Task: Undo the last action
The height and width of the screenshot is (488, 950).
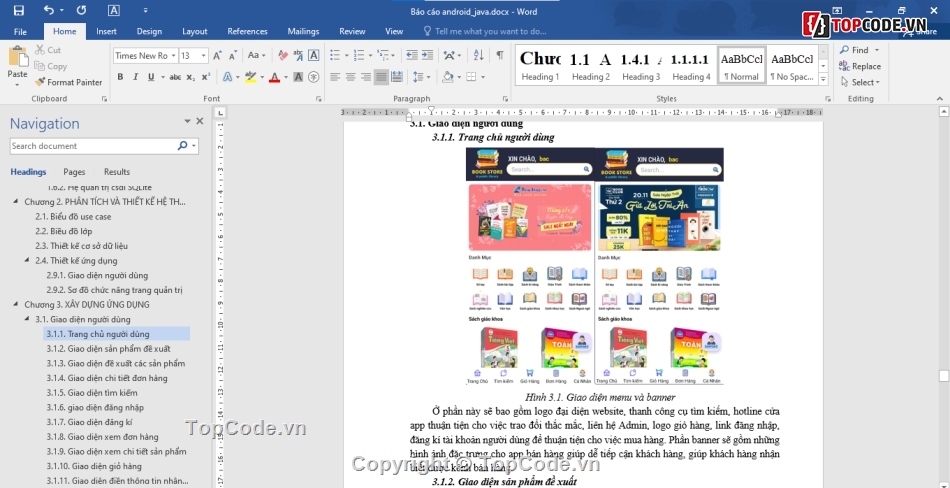Action: (49, 11)
